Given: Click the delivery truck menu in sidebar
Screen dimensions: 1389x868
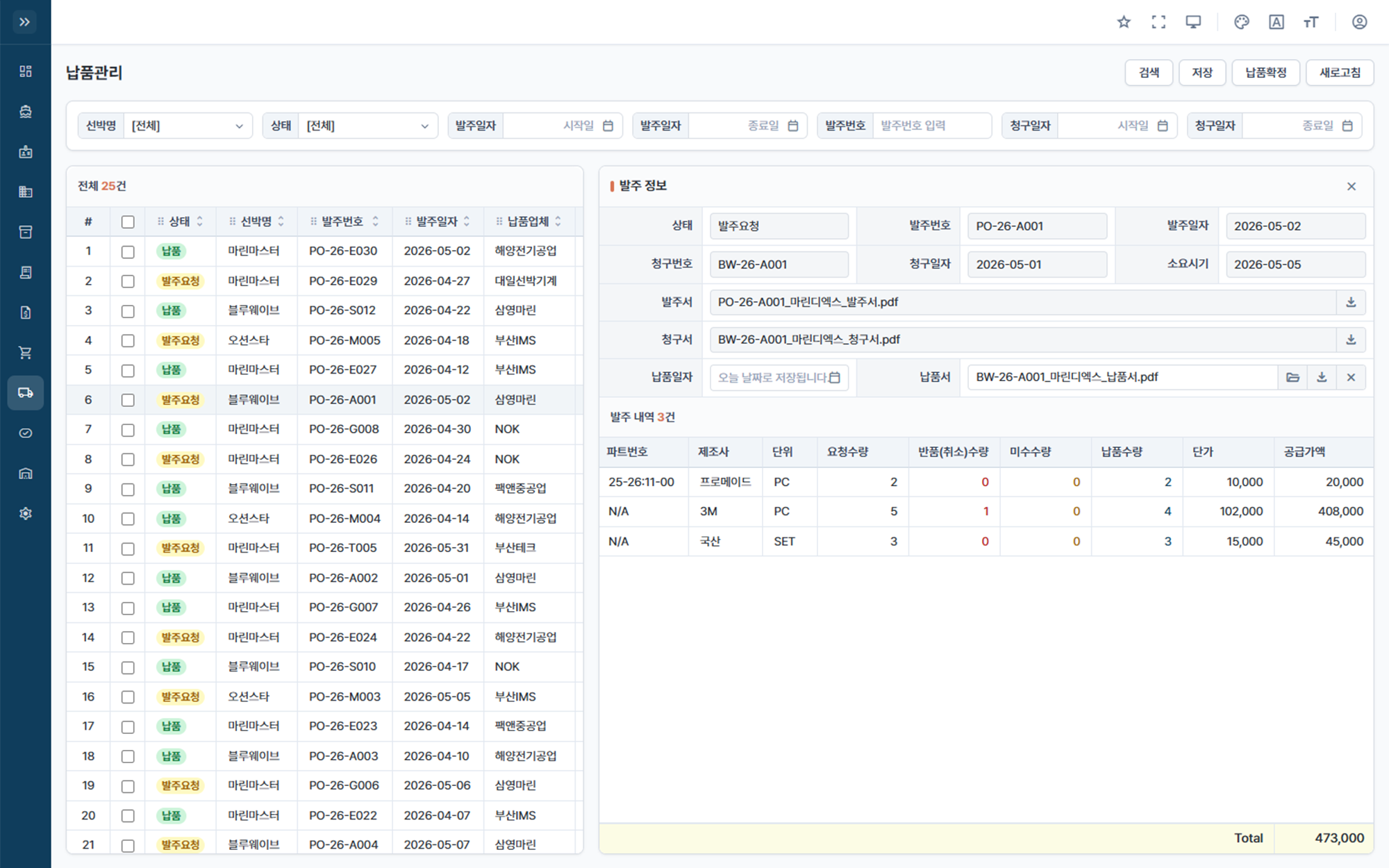Looking at the screenshot, I should [26, 393].
